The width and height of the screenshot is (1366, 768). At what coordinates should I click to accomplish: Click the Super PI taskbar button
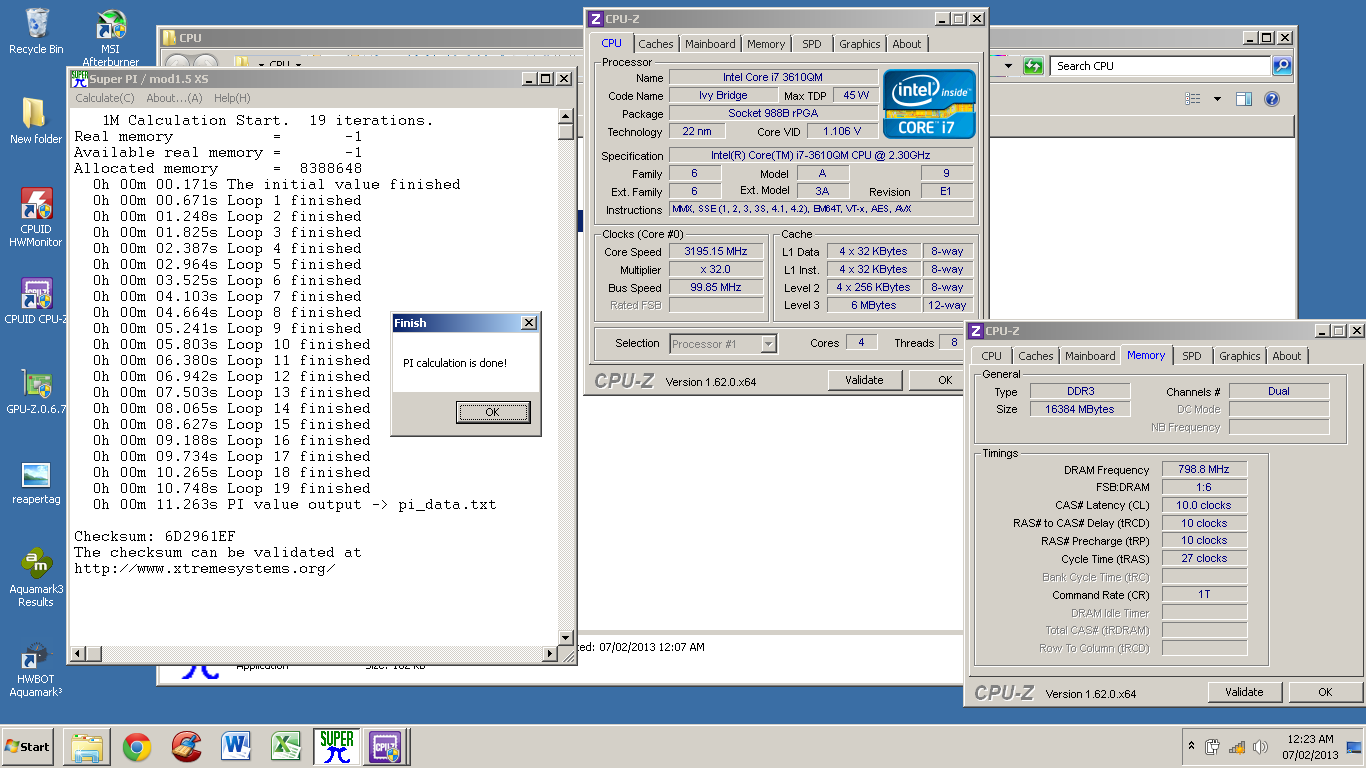[336, 747]
